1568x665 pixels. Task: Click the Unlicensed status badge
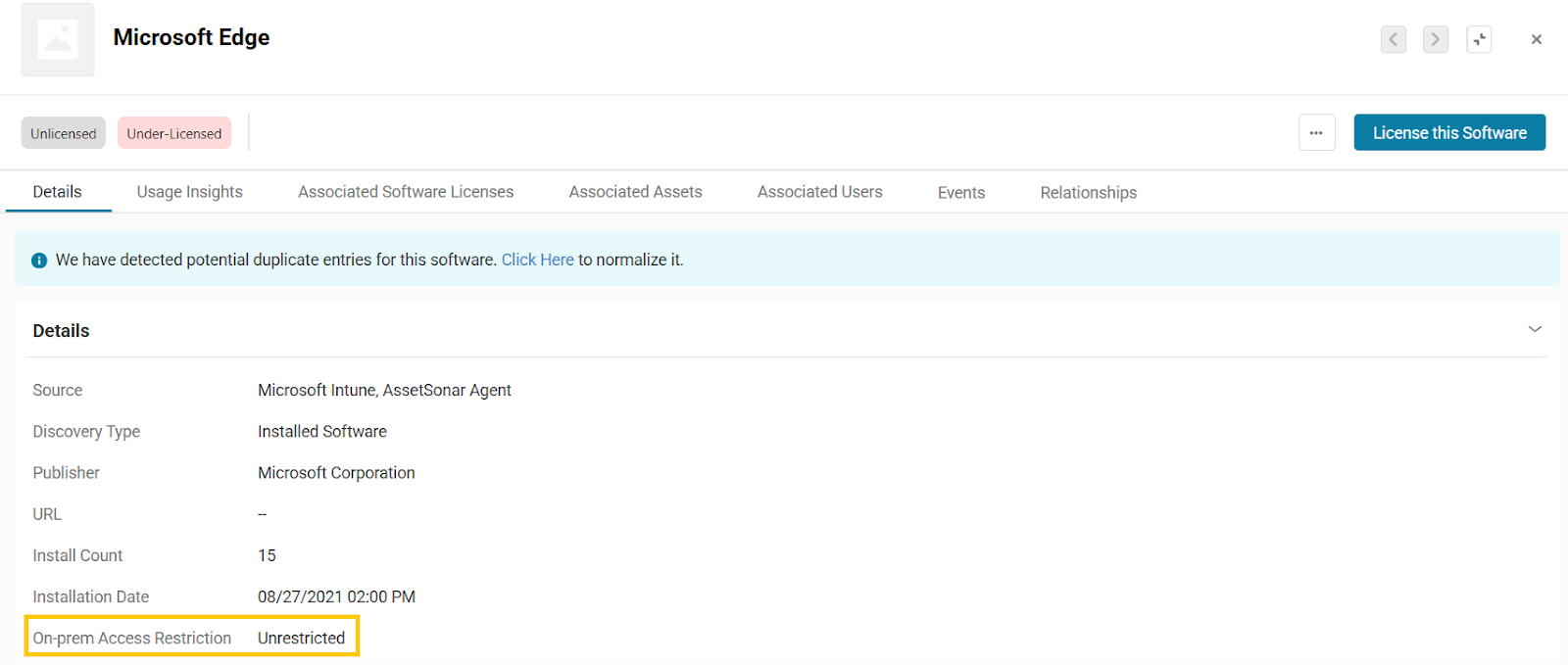point(64,133)
